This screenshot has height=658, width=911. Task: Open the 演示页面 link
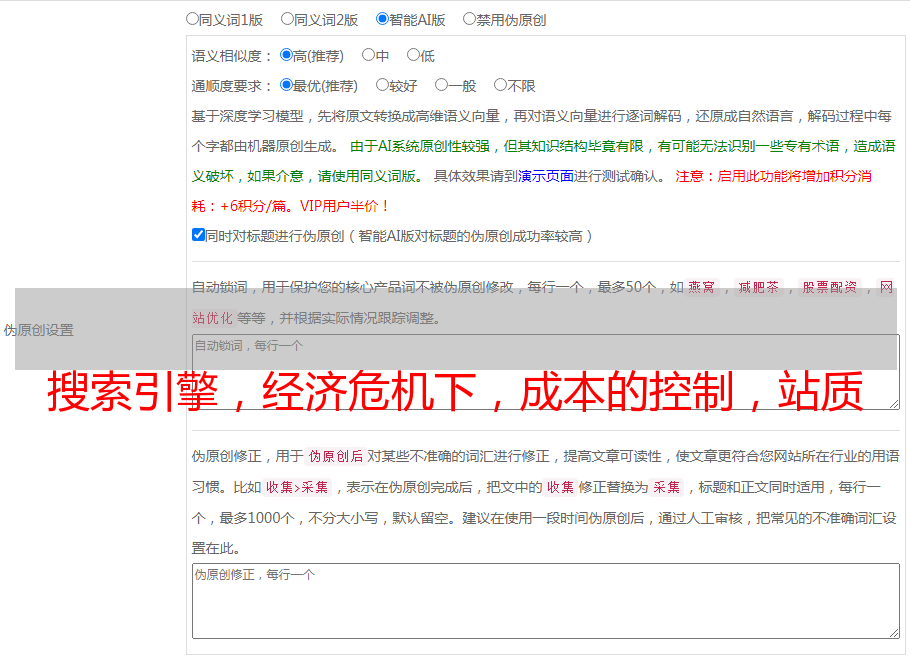(546, 176)
